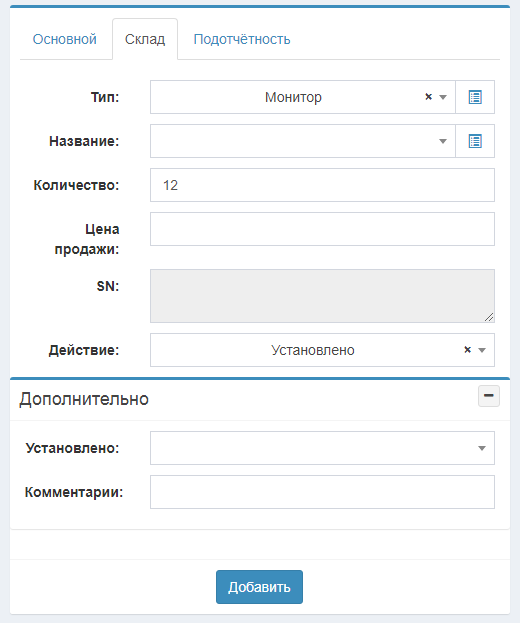Focus the Количество input field

(x=322, y=185)
